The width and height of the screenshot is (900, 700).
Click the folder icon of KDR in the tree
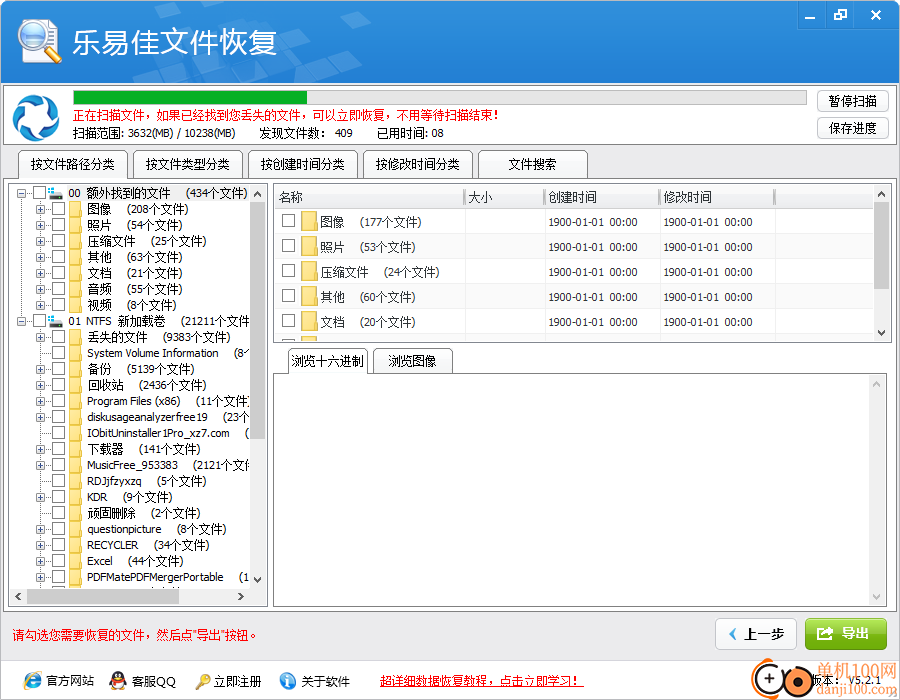tap(76, 497)
